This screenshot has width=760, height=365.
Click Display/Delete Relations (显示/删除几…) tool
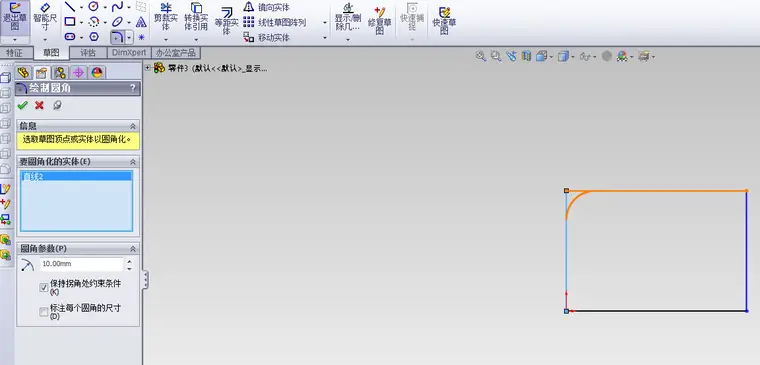[348, 17]
